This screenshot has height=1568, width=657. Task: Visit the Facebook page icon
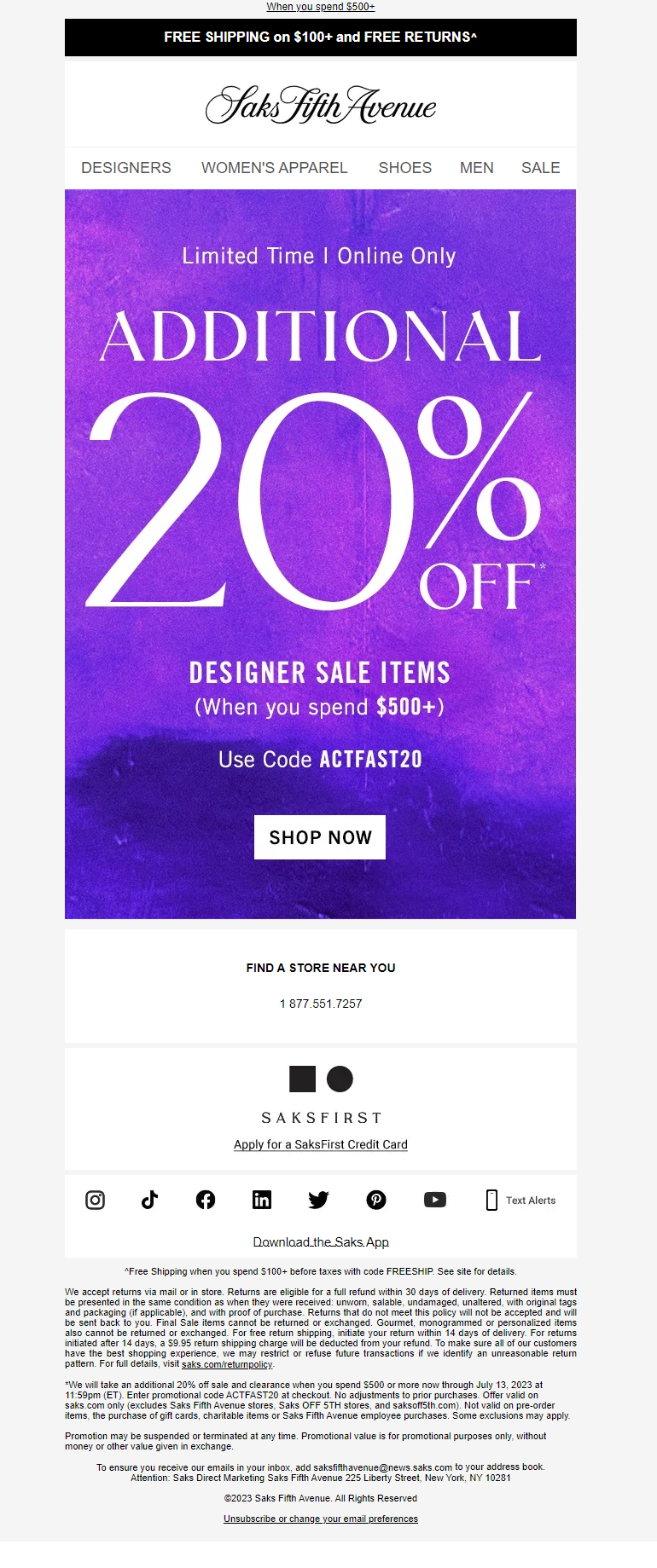(206, 1200)
